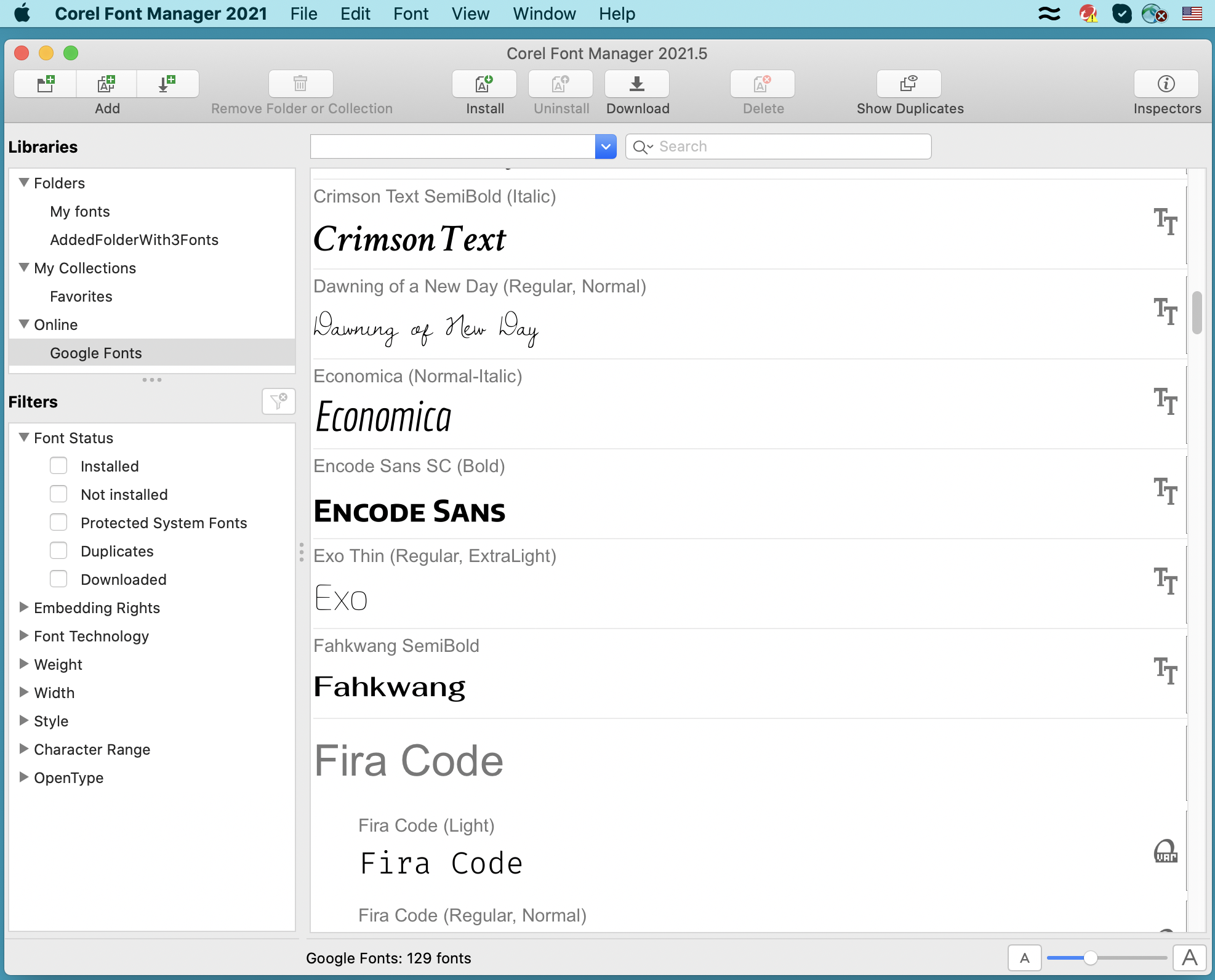This screenshot has height=980, width=1215.
Task: Open the Inspectors info icon
Action: pos(1166,84)
